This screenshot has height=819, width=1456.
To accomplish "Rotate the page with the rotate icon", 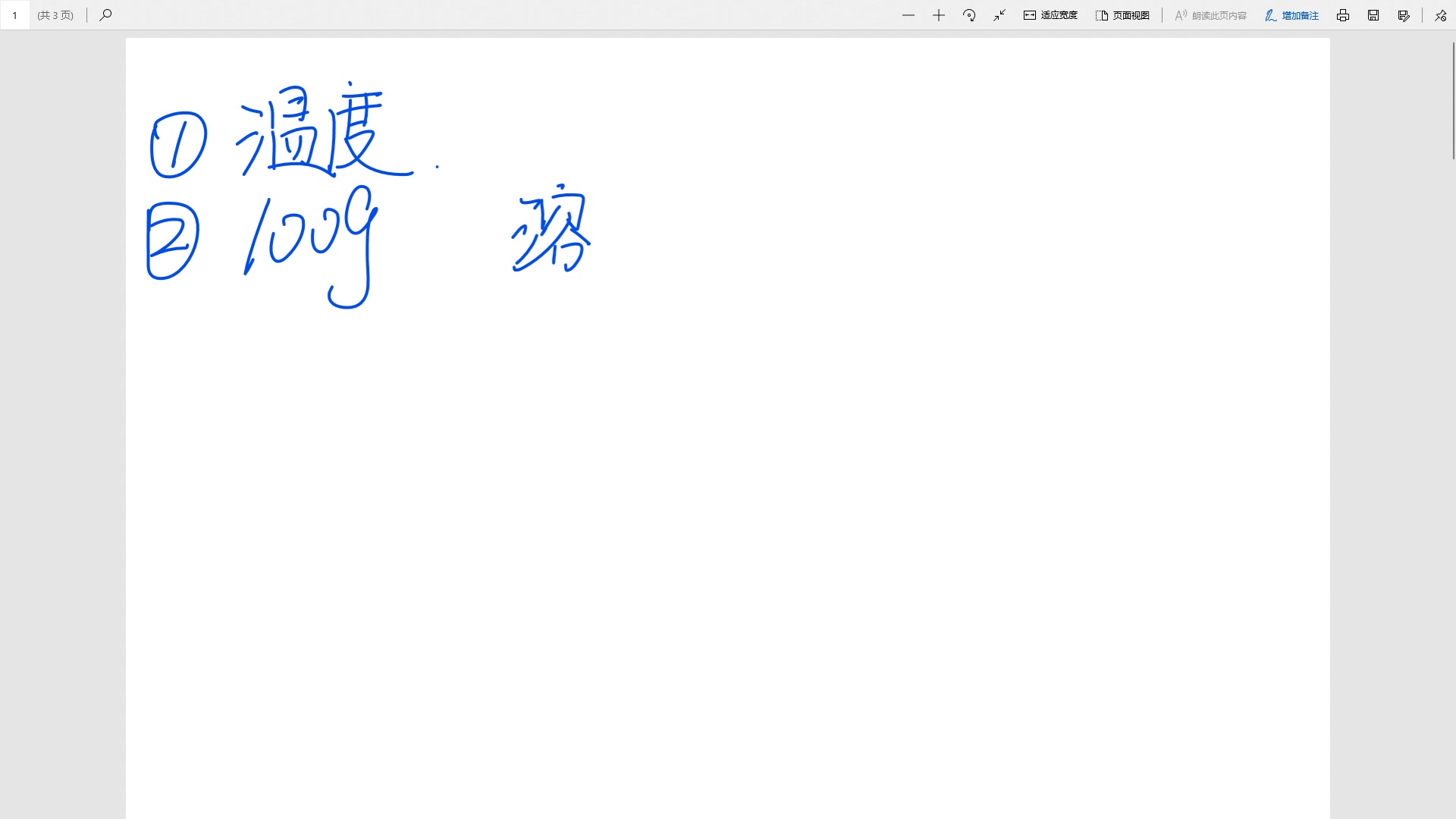I will [969, 15].
